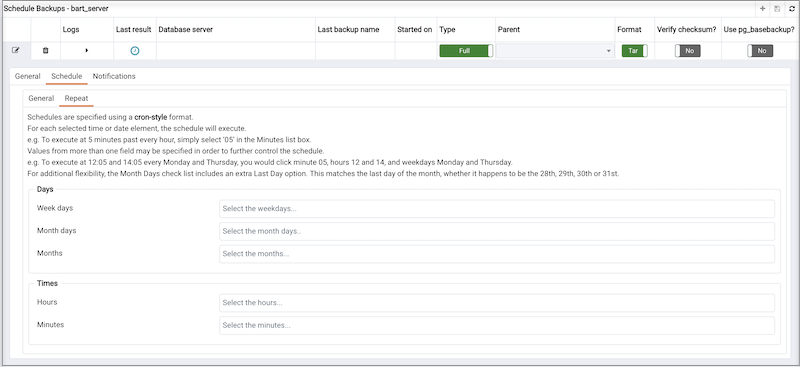Click the save icon in the title bar
This screenshot has height=367, width=800.
pos(777,9)
